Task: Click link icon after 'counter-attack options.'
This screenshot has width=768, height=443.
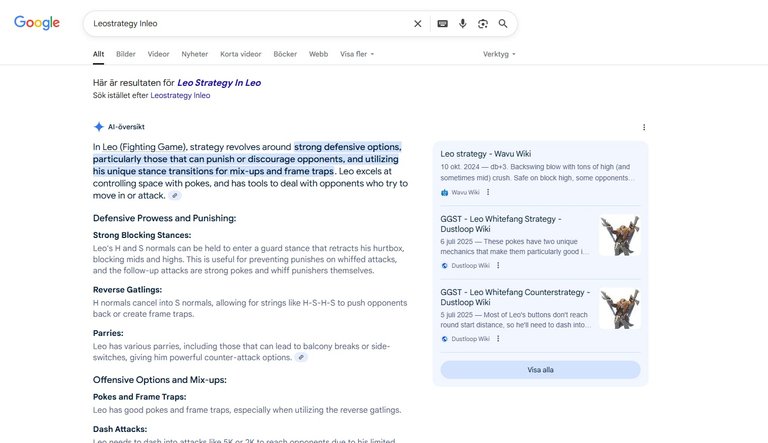Action: point(301,357)
